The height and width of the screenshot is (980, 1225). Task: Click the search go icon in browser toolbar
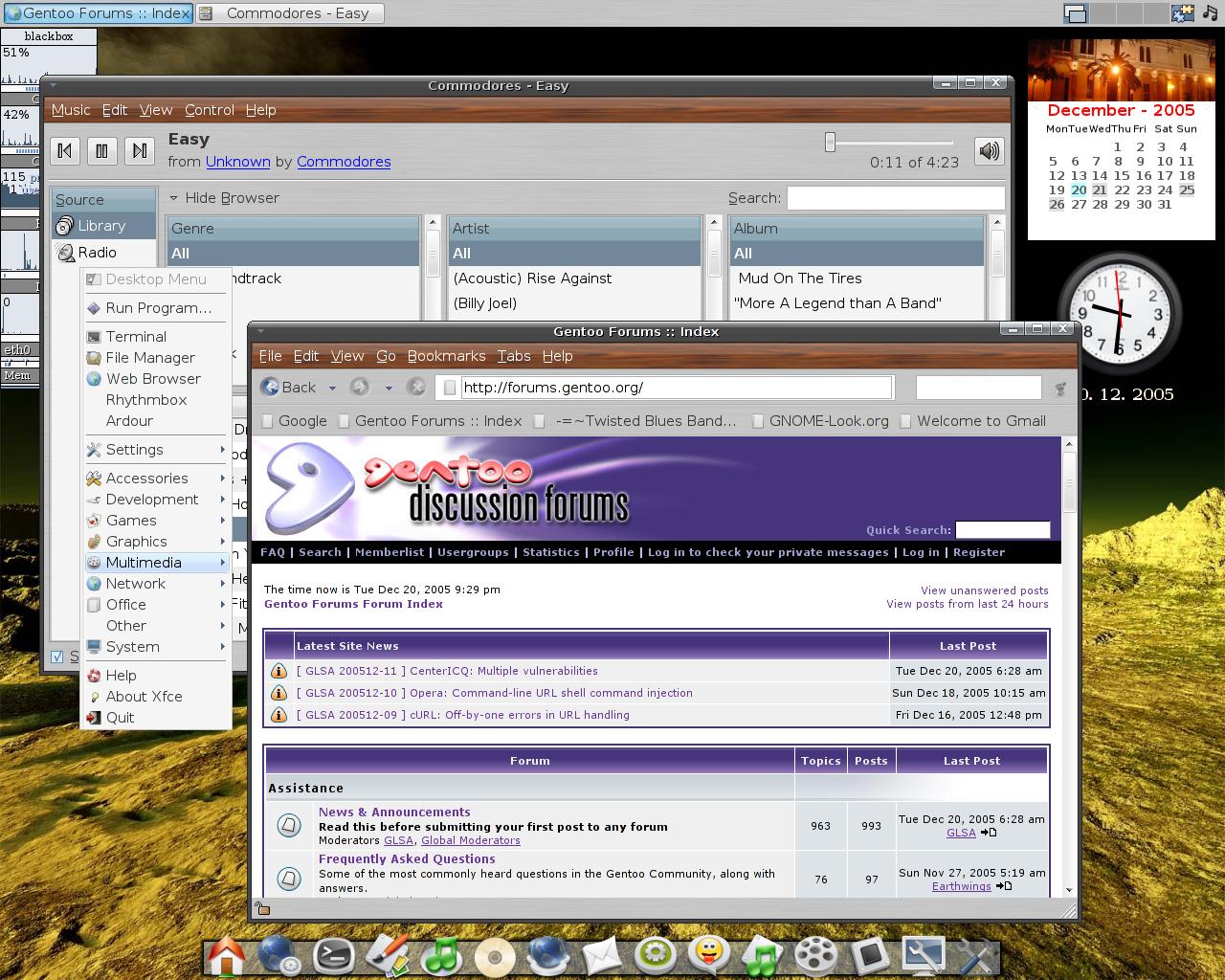tap(1059, 388)
